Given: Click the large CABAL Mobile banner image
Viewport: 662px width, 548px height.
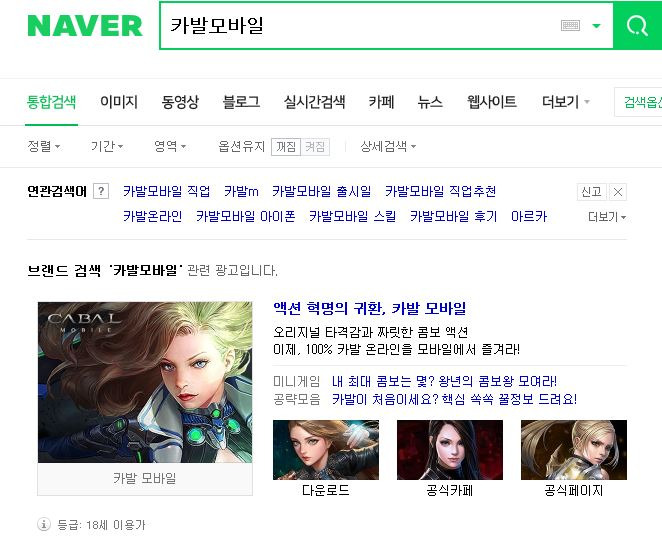Looking at the screenshot, I should [x=145, y=382].
